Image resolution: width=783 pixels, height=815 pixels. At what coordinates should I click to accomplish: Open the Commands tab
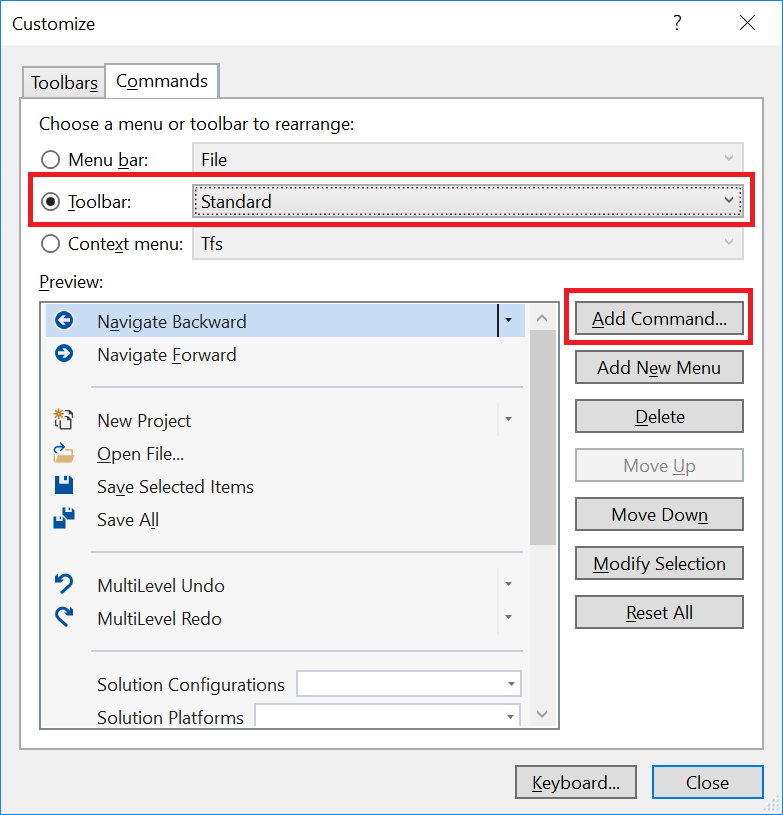click(x=161, y=82)
